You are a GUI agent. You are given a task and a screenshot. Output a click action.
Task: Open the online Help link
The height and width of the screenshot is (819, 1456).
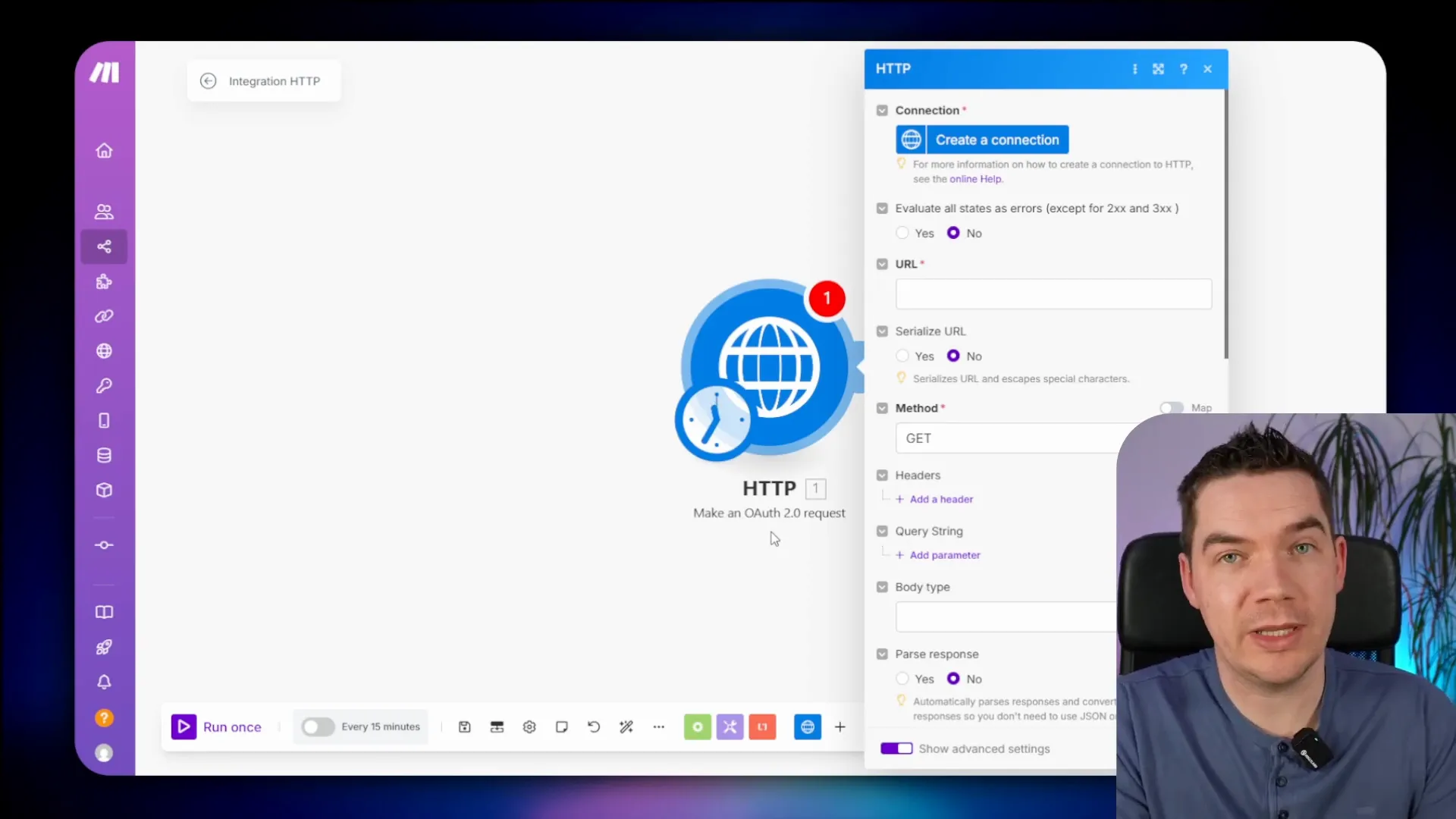pyautogui.click(x=975, y=179)
